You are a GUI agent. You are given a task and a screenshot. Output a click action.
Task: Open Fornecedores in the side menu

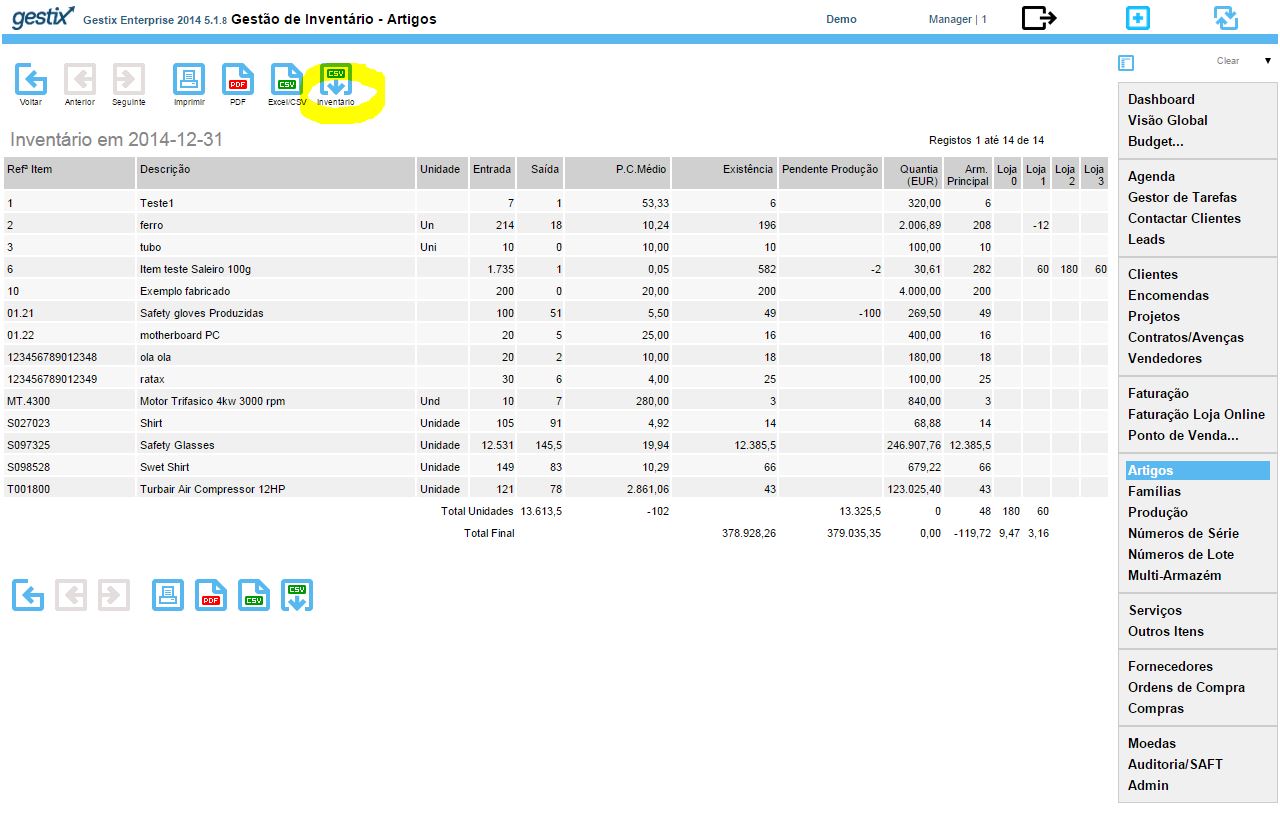point(1170,666)
